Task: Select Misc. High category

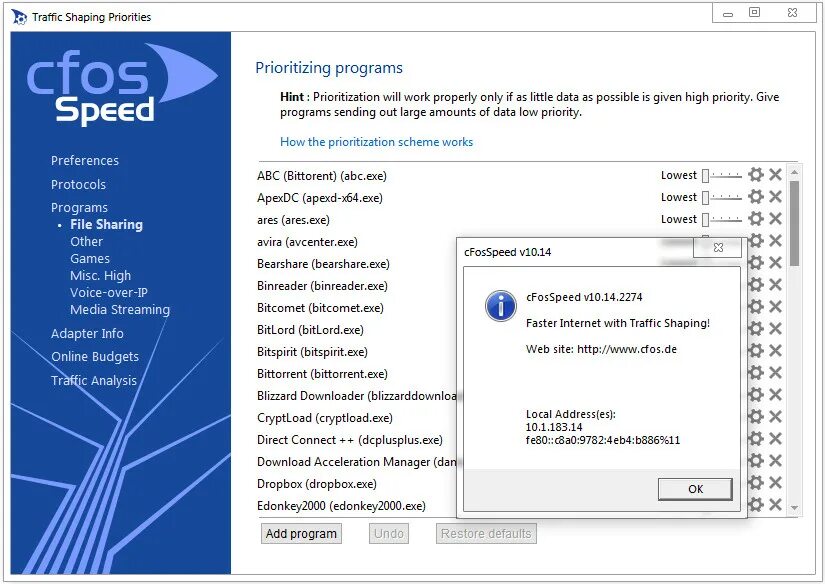Action: [x=100, y=276]
